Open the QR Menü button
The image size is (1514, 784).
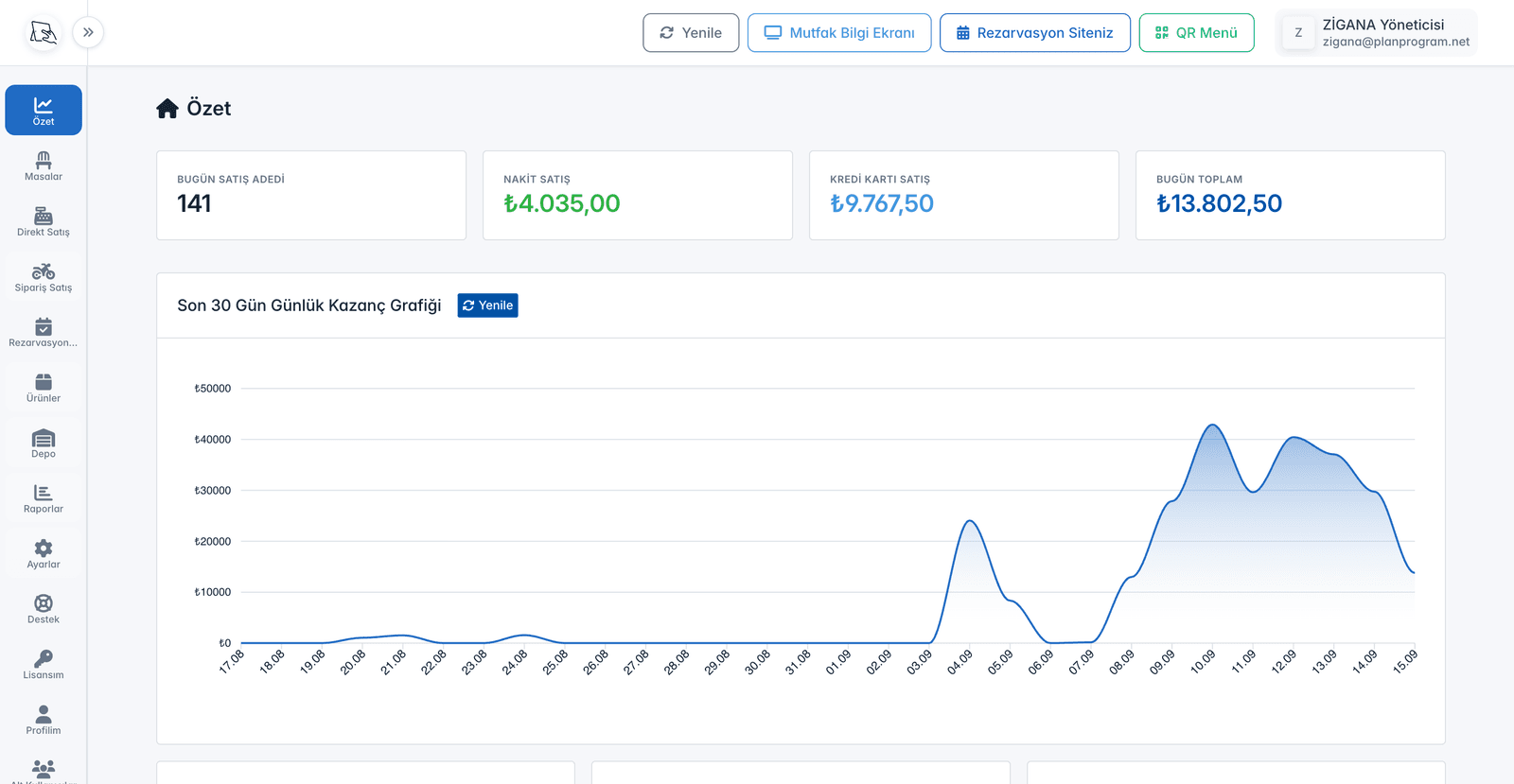tap(1197, 33)
